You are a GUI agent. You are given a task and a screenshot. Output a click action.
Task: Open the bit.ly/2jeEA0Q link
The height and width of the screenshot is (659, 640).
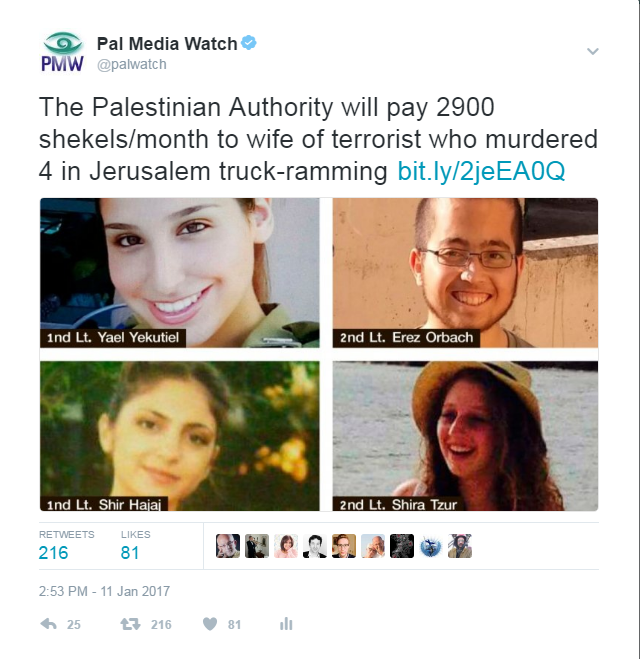pos(481,171)
